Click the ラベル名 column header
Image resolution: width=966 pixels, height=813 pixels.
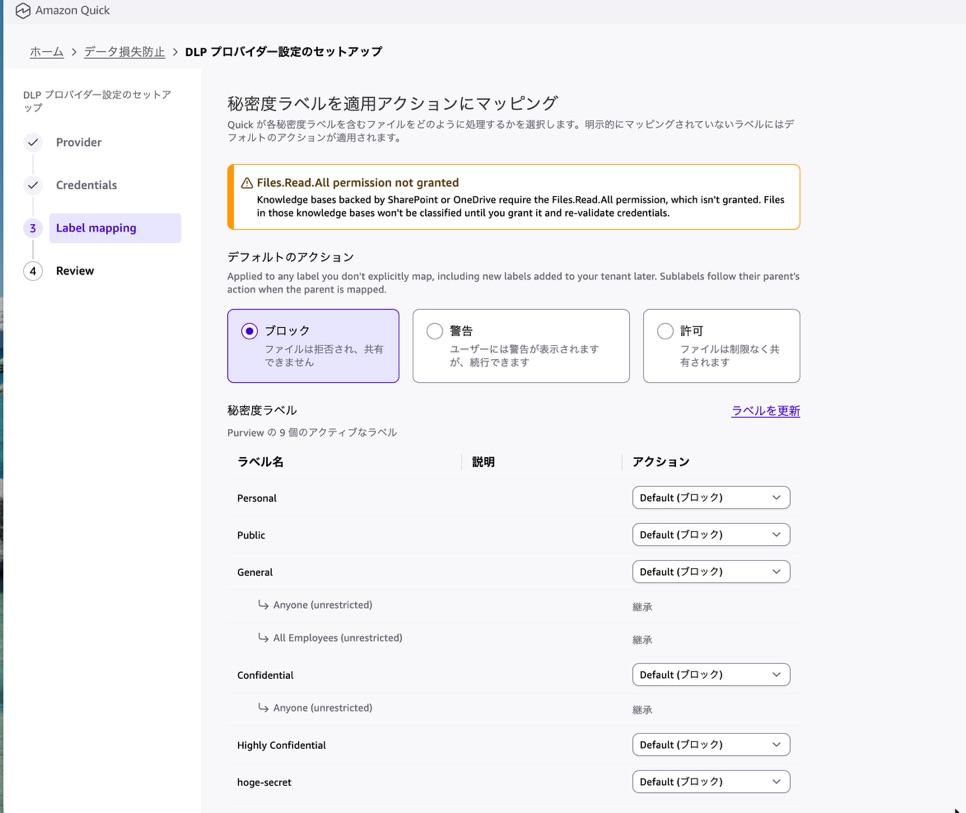tap(260, 462)
